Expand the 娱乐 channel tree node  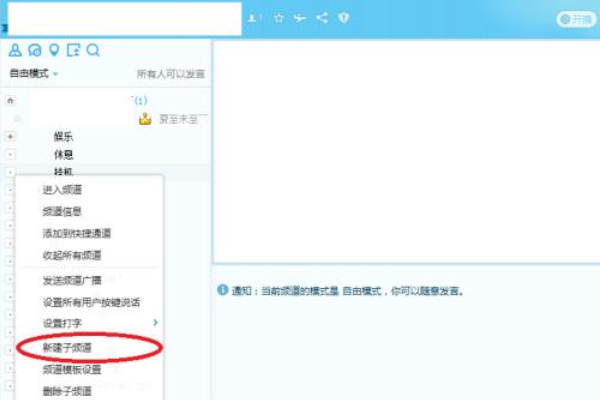pyautogui.click(x=10, y=136)
